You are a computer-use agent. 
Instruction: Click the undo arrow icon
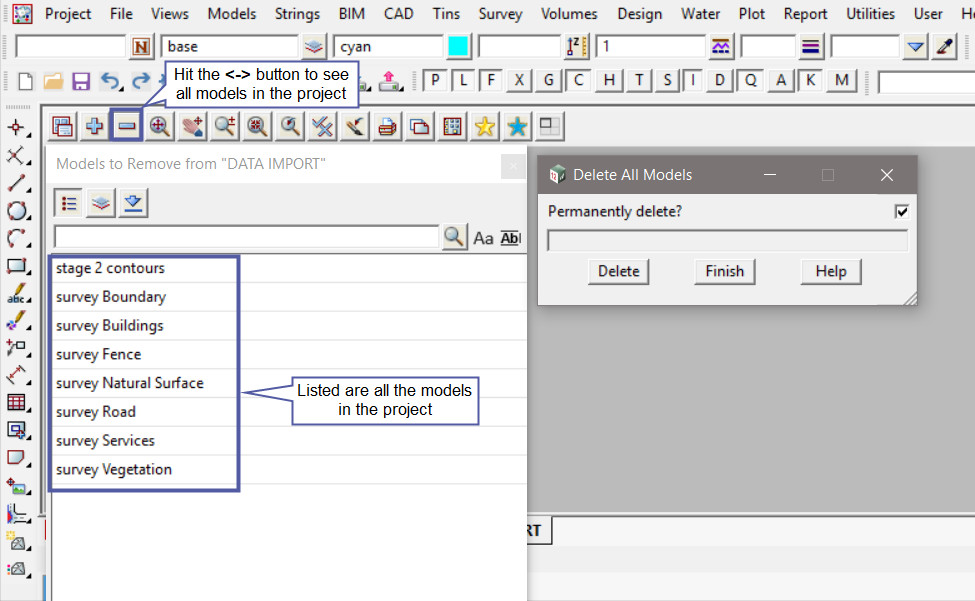[110, 81]
